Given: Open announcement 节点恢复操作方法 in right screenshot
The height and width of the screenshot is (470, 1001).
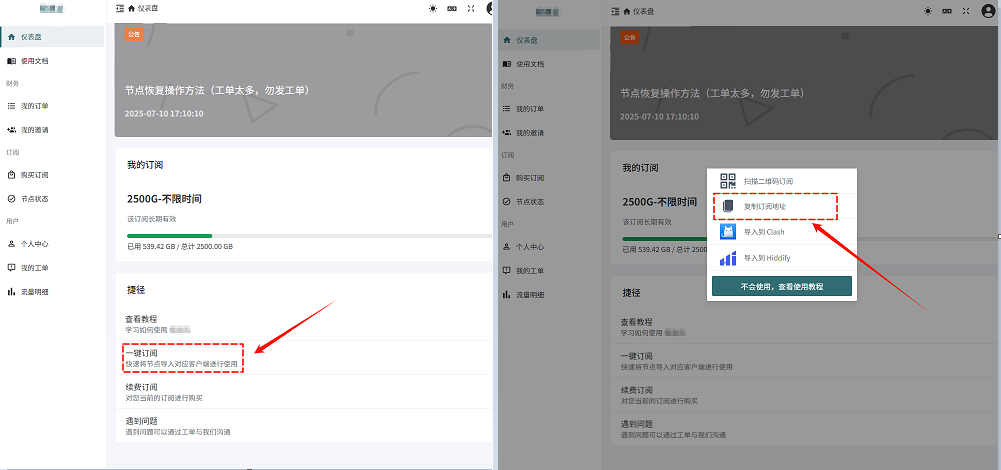Looking at the screenshot, I should coord(712,93).
